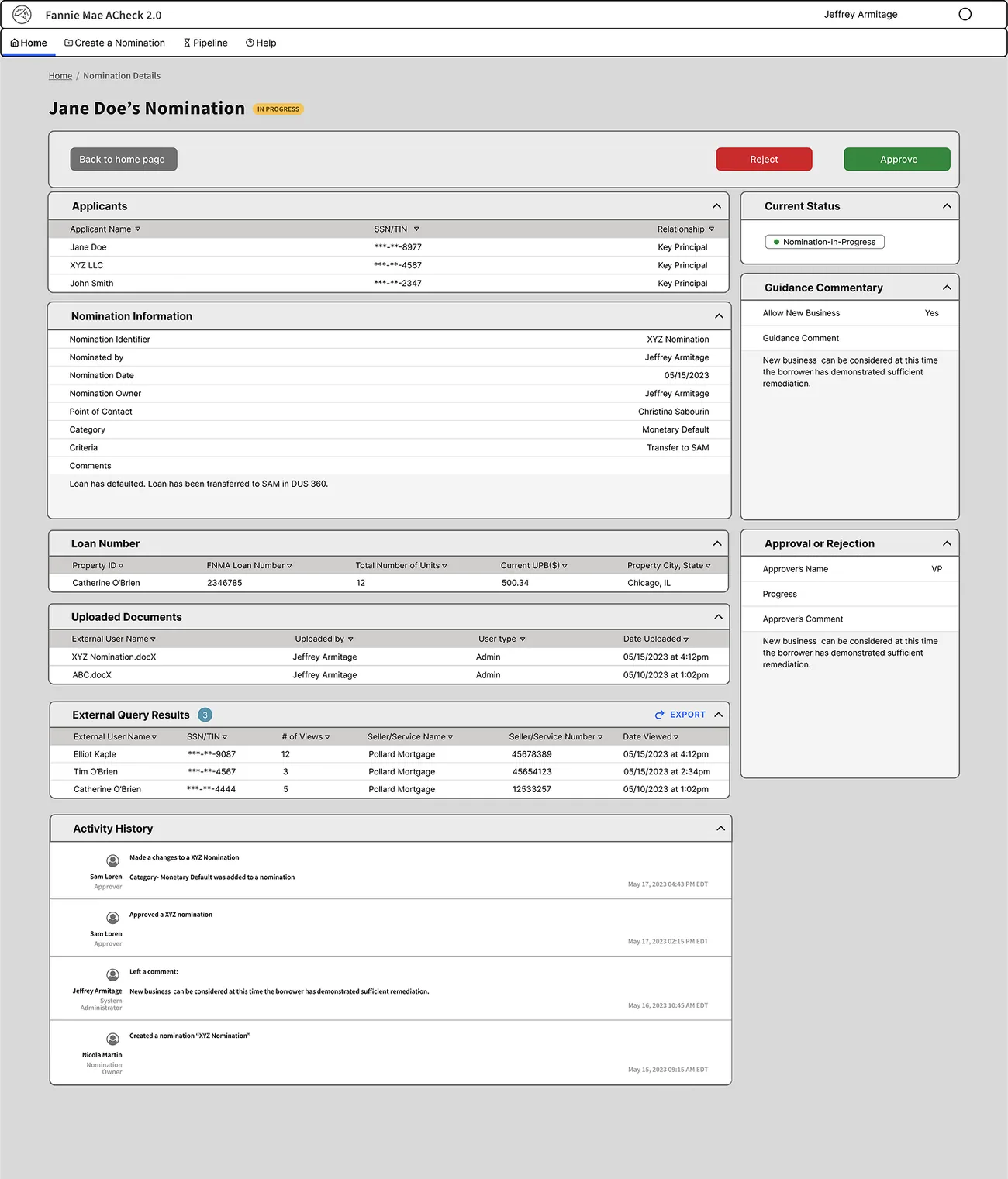The height and width of the screenshot is (1179, 1008).
Task: Collapse the Loan Number section
Action: [717, 543]
